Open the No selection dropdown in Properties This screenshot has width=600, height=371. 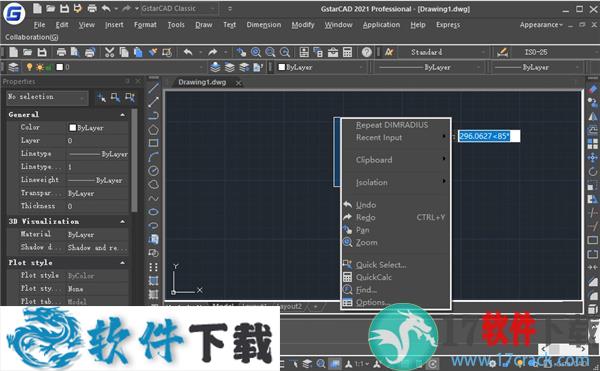(47, 97)
